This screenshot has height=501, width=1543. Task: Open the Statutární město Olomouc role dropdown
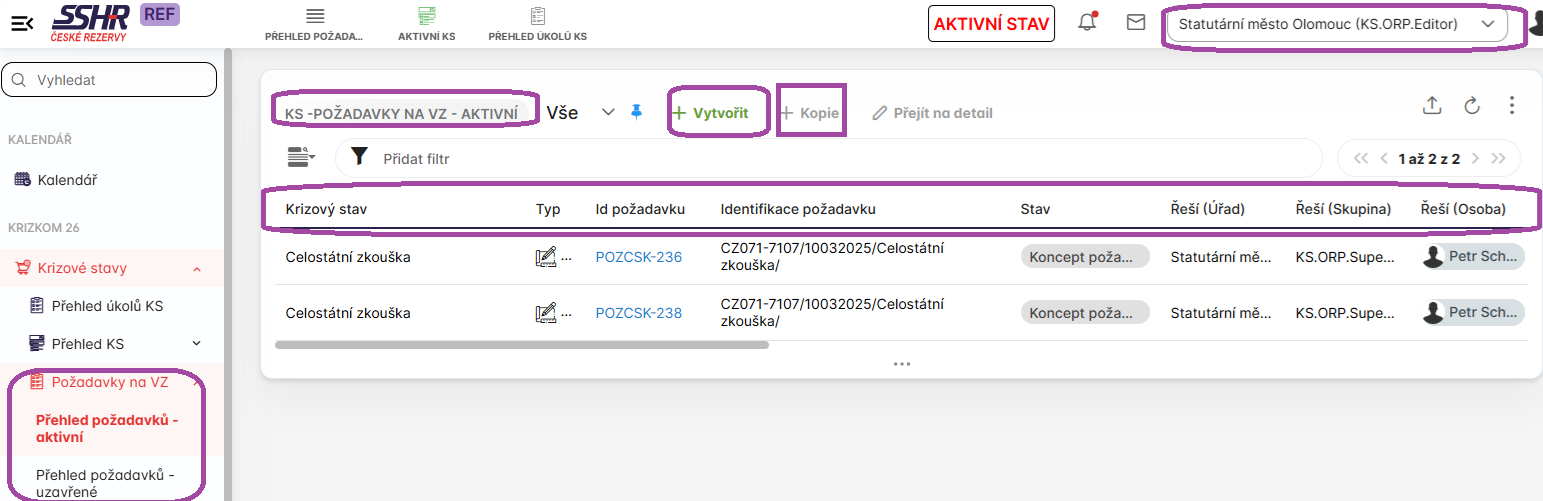(x=1336, y=24)
